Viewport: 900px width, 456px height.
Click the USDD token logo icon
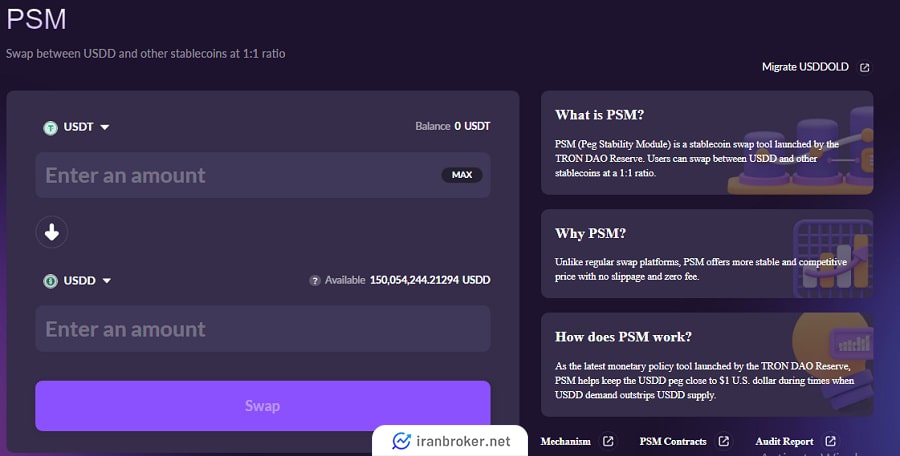point(51,281)
